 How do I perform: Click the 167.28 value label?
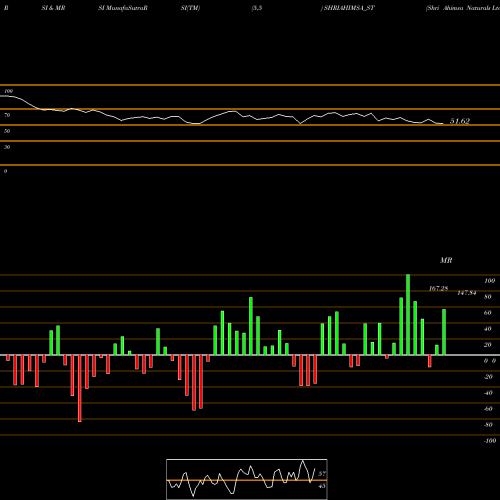click(x=438, y=288)
